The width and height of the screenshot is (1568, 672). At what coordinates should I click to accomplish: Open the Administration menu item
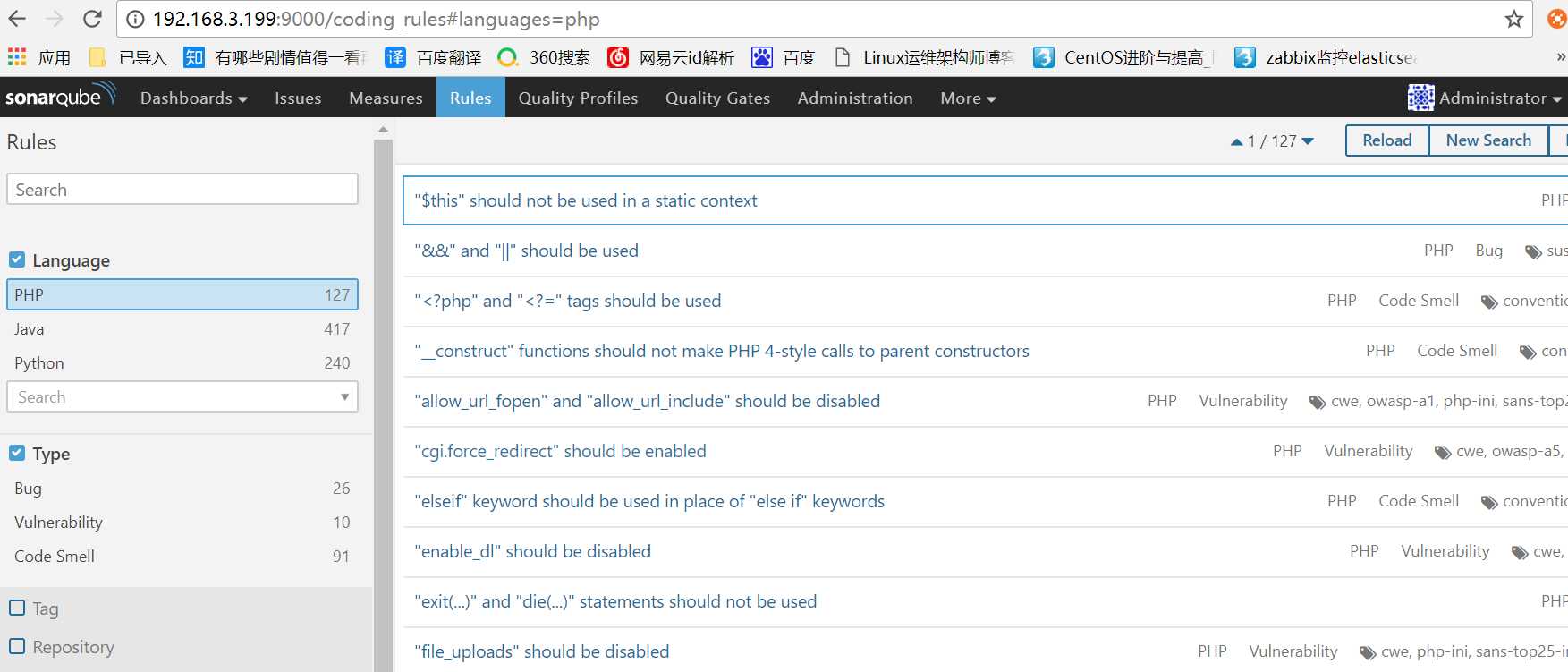(855, 98)
